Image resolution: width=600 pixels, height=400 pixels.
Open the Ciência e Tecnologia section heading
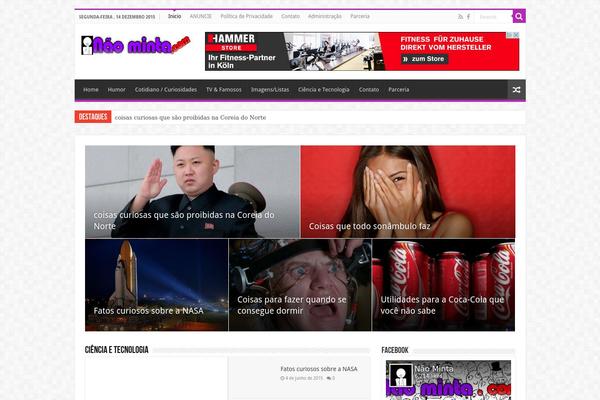pos(117,350)
